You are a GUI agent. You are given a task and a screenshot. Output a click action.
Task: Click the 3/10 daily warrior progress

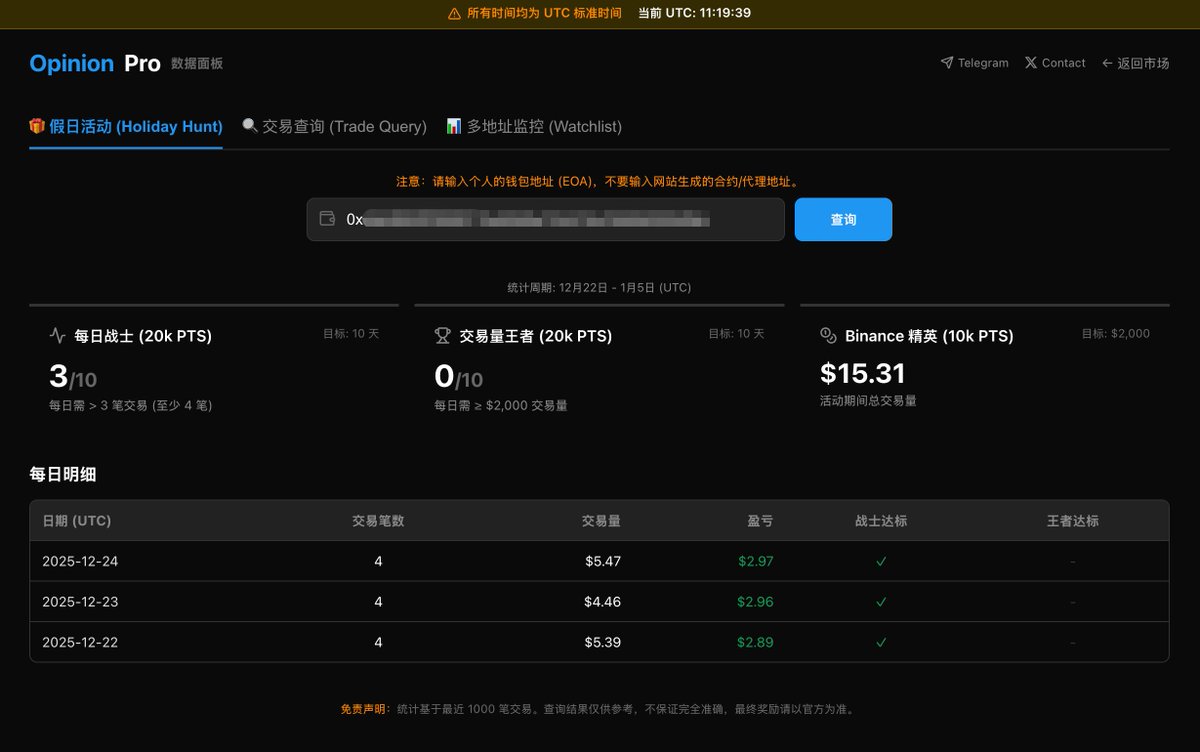(x=73, y=377)
